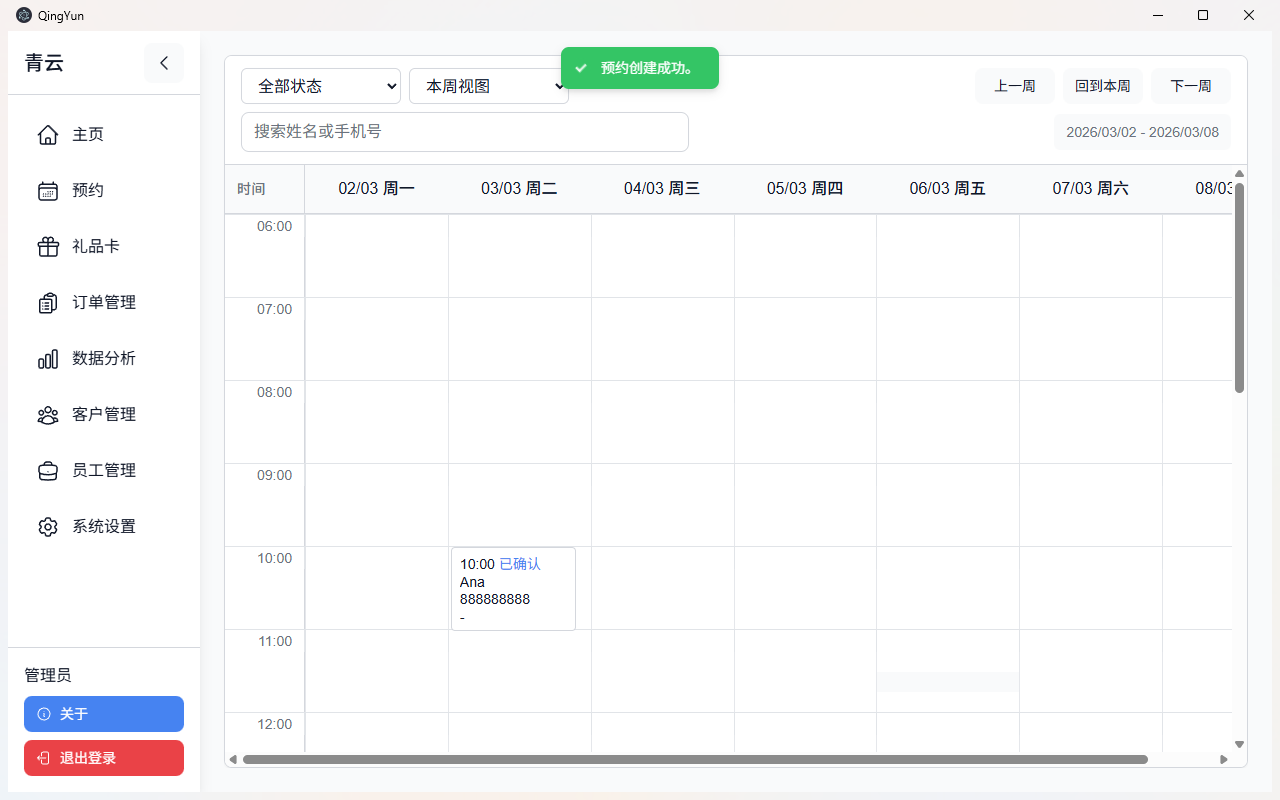Open the 本周视图 view dropdown
This screenshot has width=1280, height=800.
click(x=489, y=86)
